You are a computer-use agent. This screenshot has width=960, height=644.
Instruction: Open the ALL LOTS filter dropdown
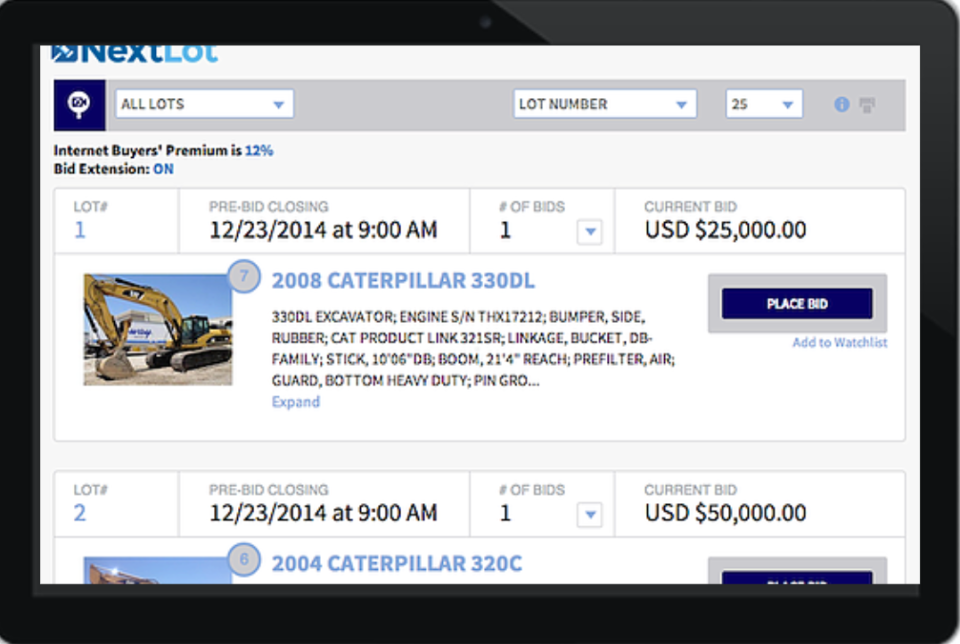(x=204, y=103)
